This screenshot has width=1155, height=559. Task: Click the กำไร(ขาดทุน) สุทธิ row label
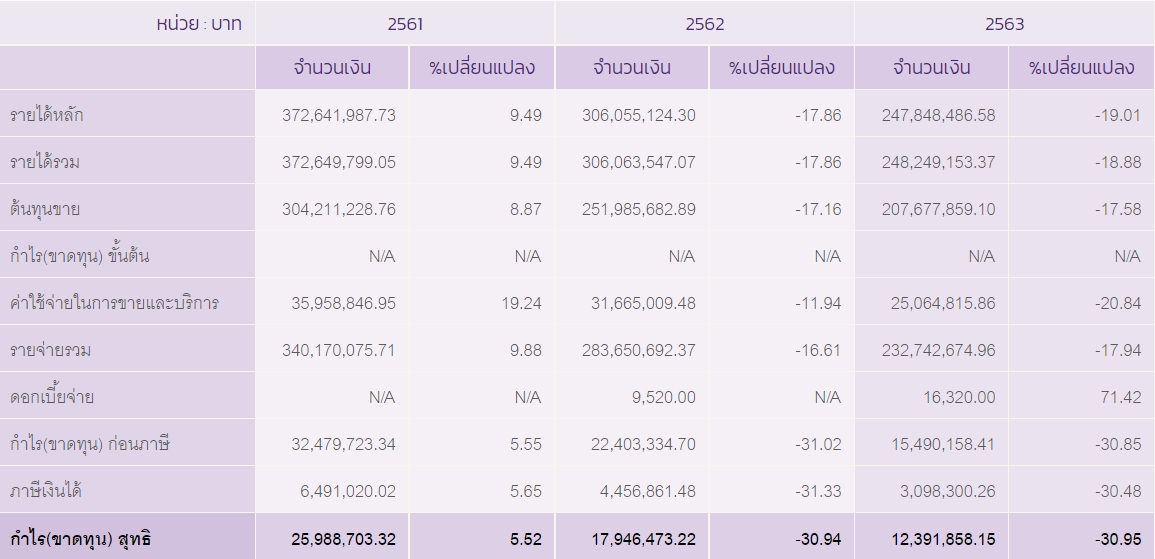pos(80,538)
